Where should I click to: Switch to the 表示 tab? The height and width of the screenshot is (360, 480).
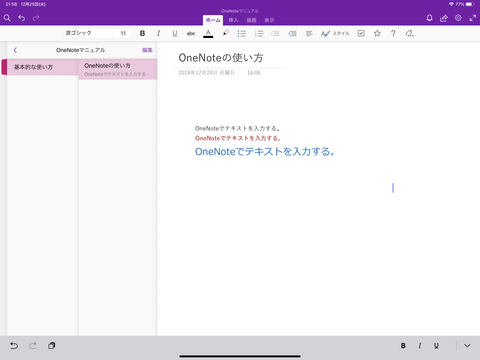269,20
